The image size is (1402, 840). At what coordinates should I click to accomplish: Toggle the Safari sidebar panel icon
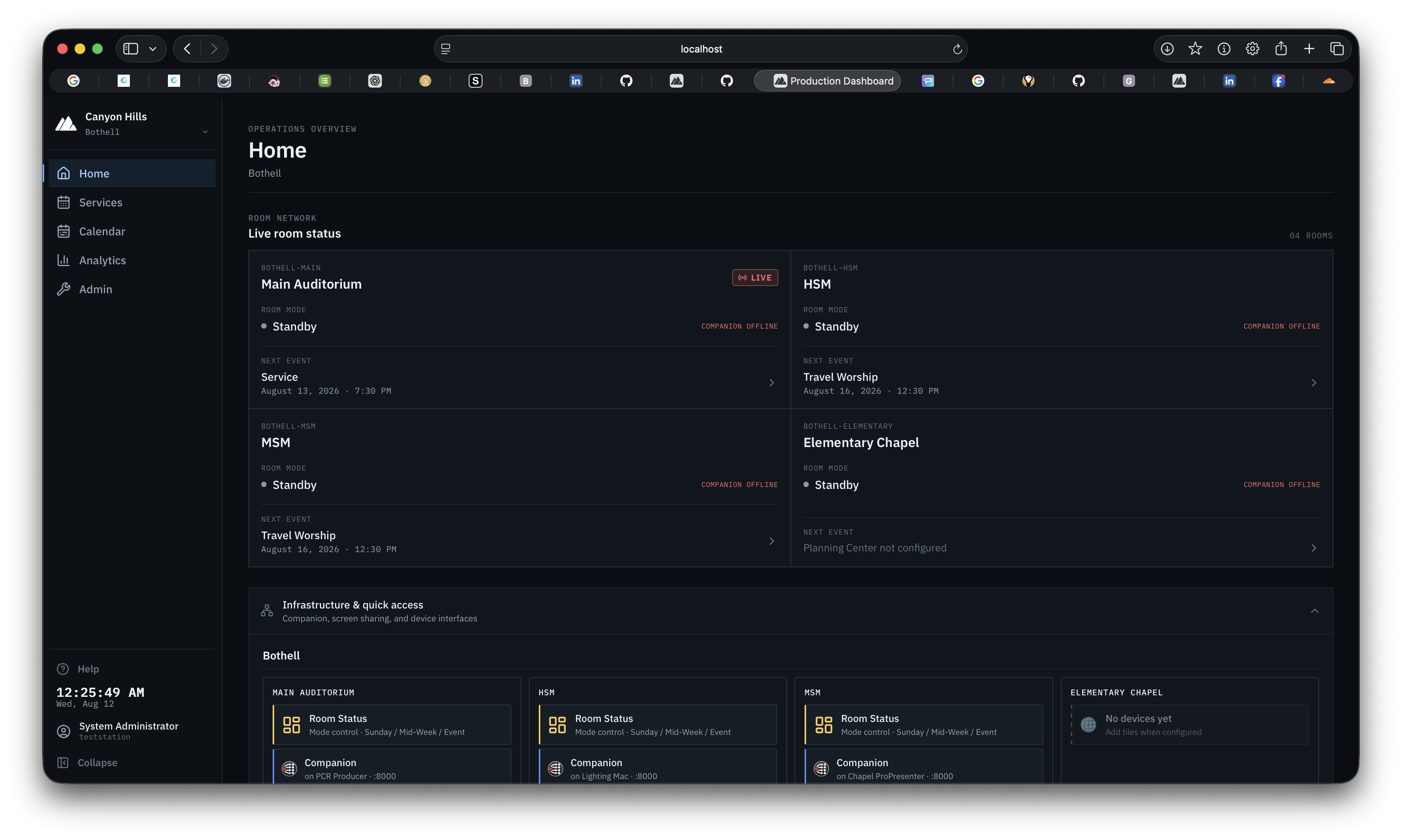pos(131,49)
